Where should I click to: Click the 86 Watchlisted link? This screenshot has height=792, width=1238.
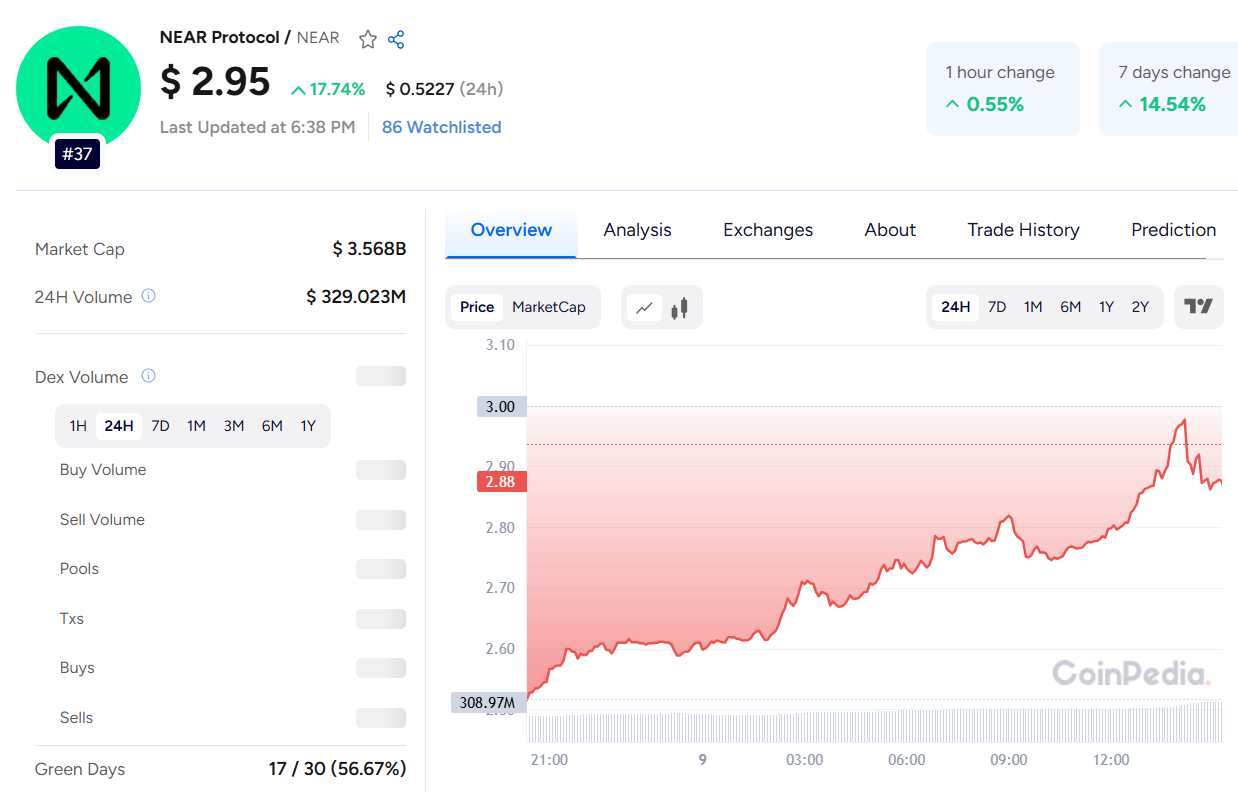coord(441,127)
